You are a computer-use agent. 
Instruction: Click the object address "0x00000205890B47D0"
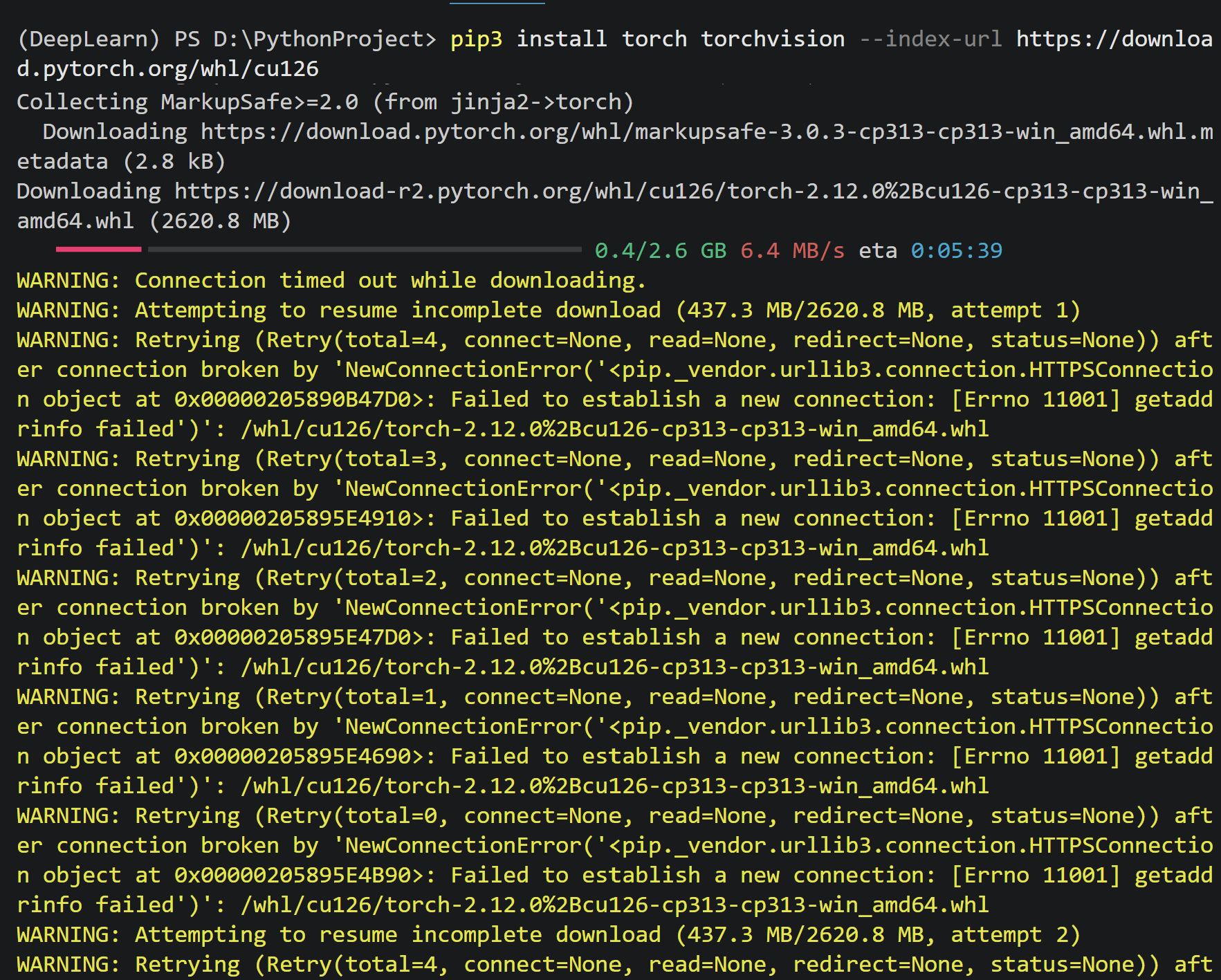[293, 400]
